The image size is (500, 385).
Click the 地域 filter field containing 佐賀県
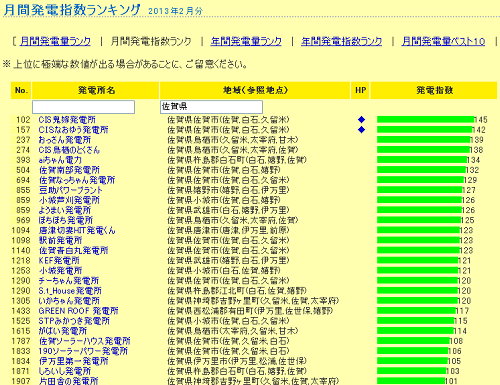[211, 107]
